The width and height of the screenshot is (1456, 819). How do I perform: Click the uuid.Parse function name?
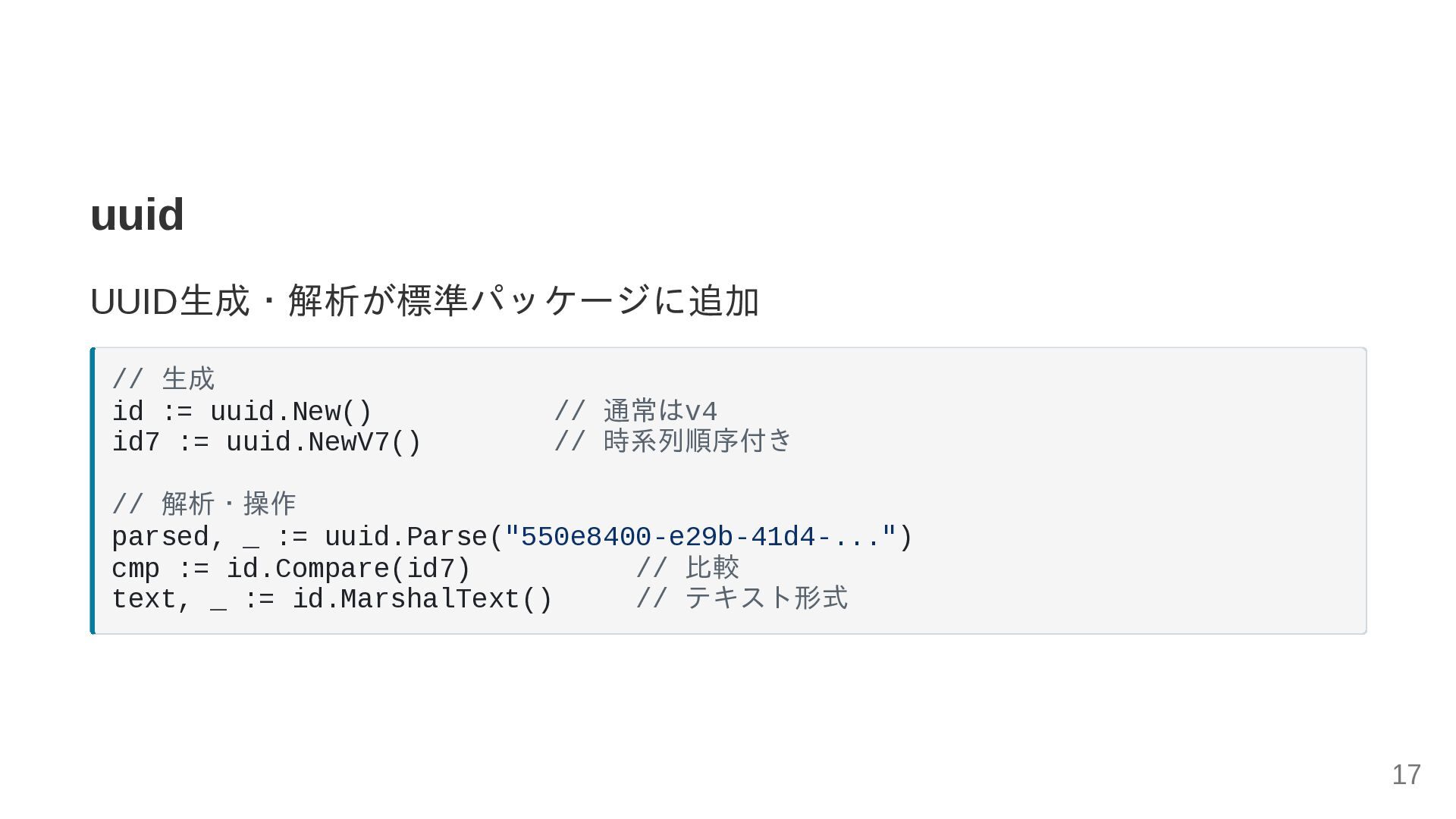pos(406,537)
